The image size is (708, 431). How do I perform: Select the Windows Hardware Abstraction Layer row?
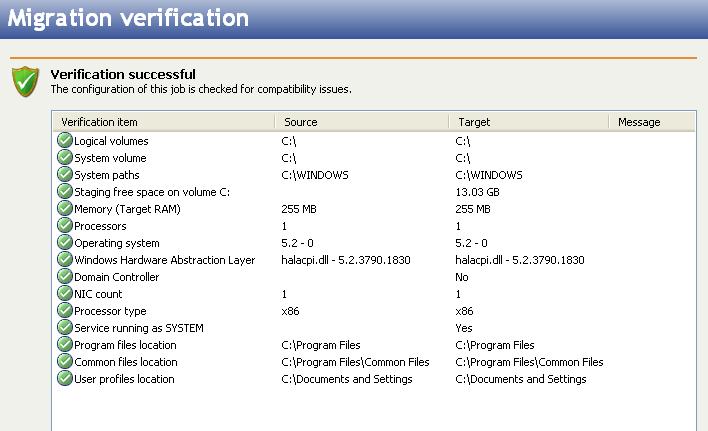tap(164, 260)
